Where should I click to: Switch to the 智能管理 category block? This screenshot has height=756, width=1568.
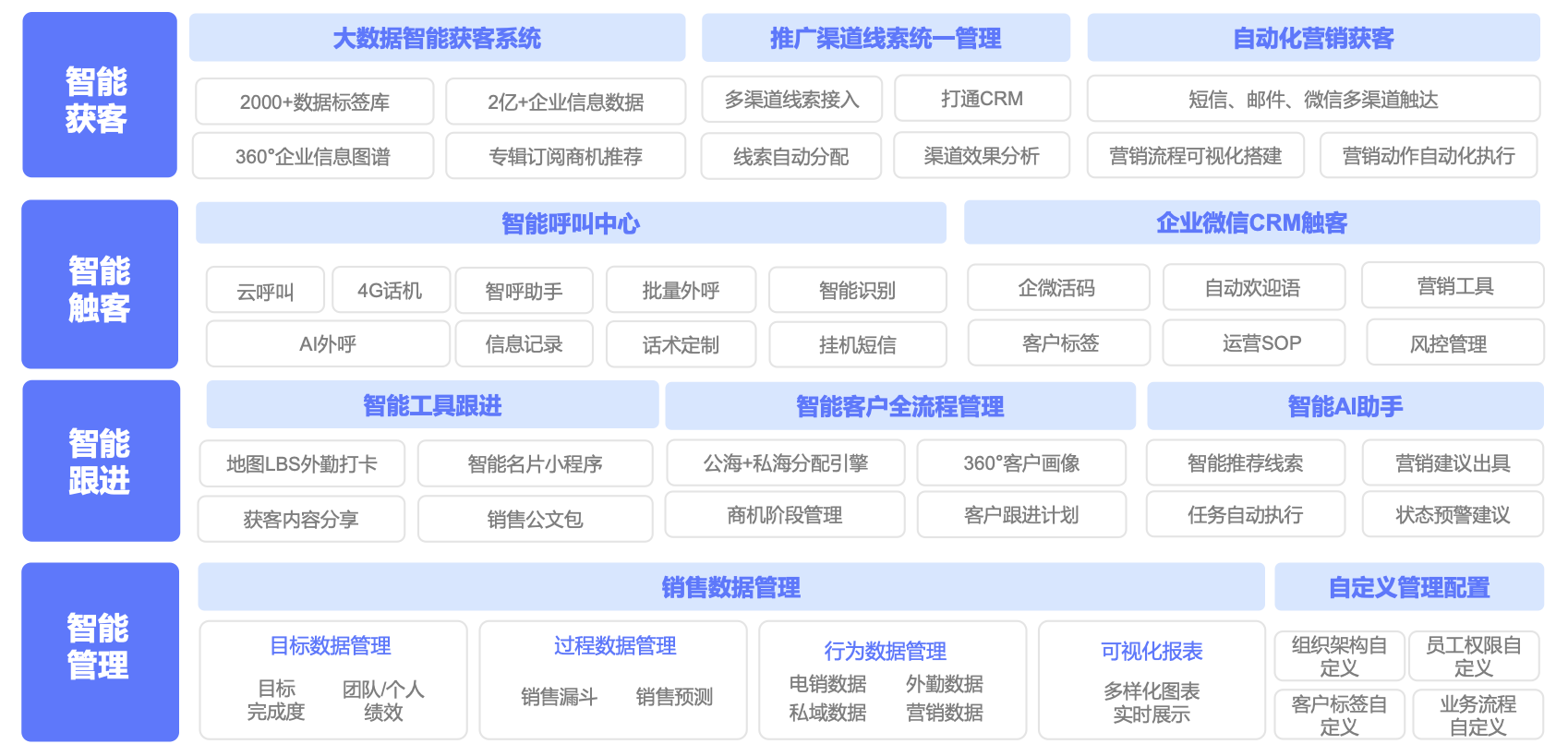(99, 651)
